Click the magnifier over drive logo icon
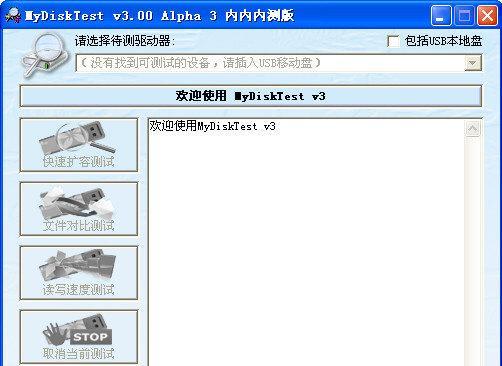 tap(45, 55)
